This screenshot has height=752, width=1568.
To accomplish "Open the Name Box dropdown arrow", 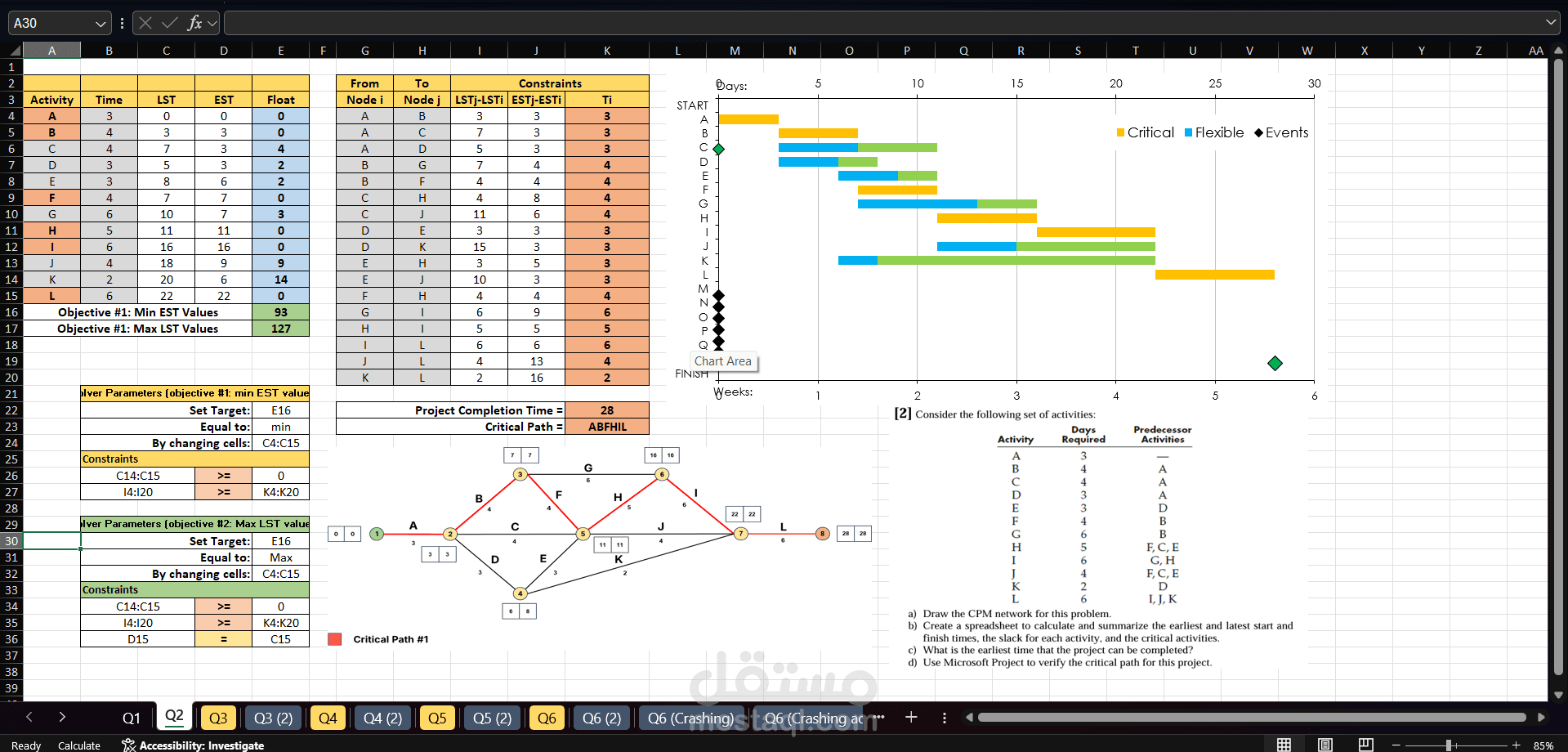I will click(102, 22).
